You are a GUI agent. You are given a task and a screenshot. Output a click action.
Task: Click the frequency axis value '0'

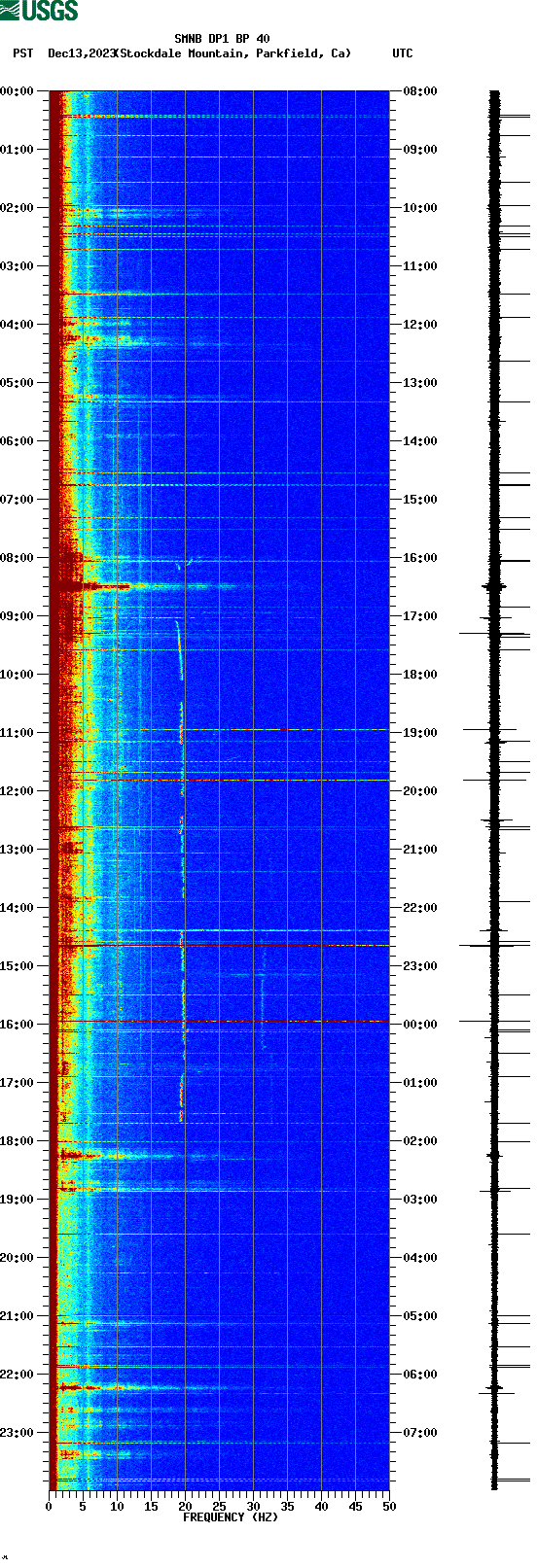tap(49, 1507)
